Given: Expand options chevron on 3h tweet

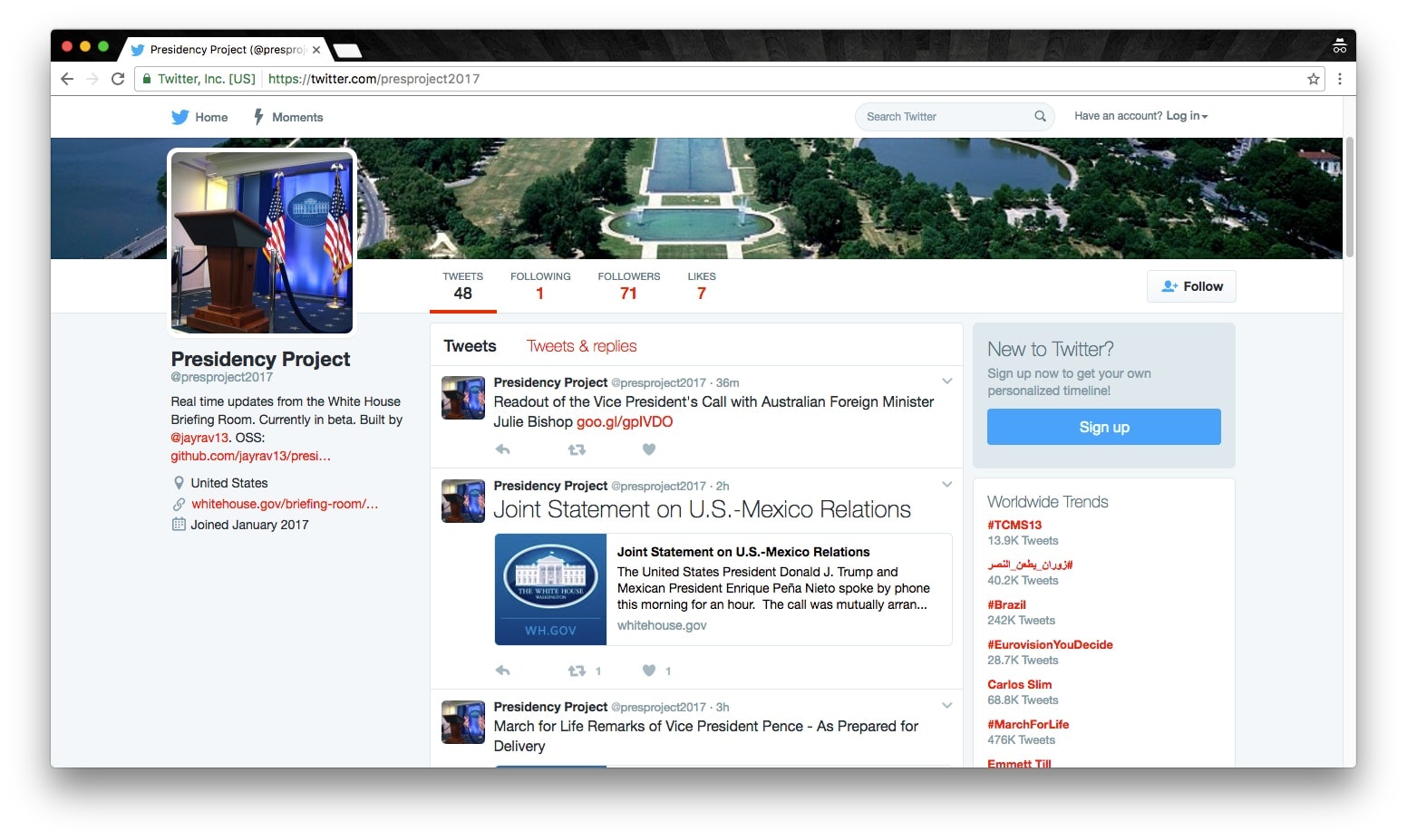Looking at the screenshot, I should (946, 706).
